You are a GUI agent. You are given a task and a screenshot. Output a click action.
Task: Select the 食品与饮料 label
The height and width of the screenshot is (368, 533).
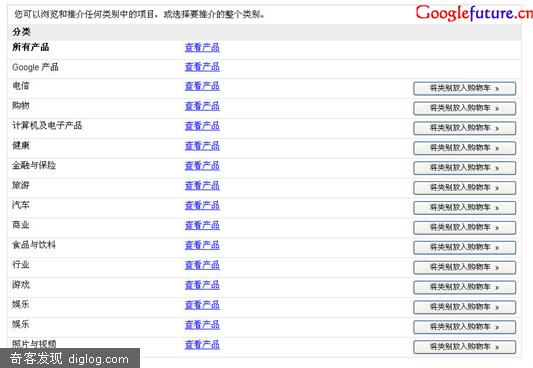click(x=34, y=245)
